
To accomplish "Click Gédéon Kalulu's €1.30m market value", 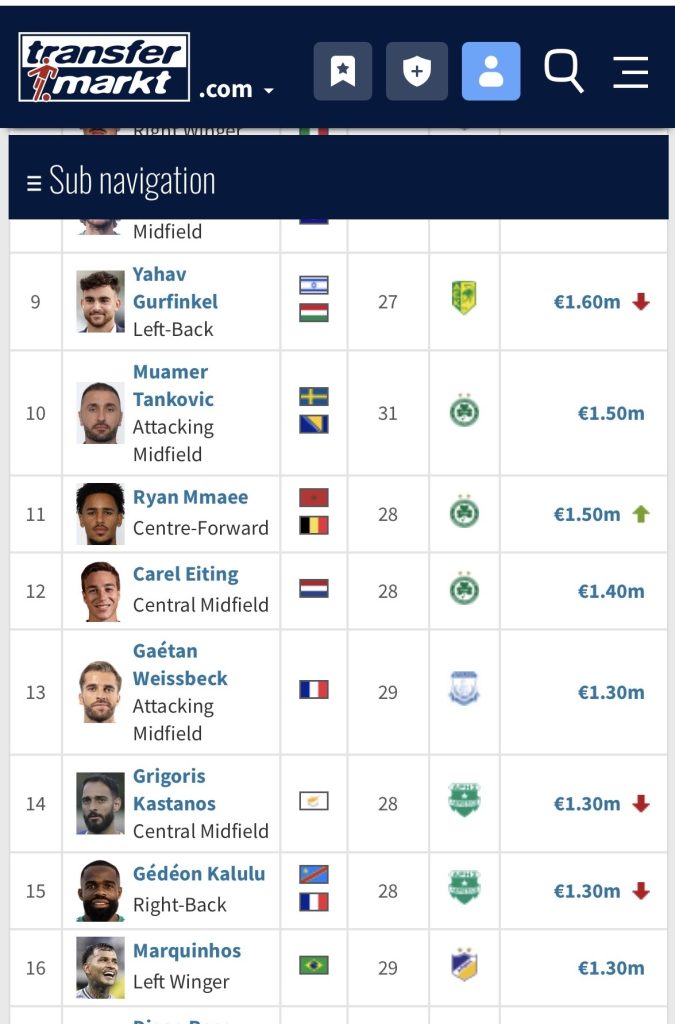I will click(x=587, y=891).
